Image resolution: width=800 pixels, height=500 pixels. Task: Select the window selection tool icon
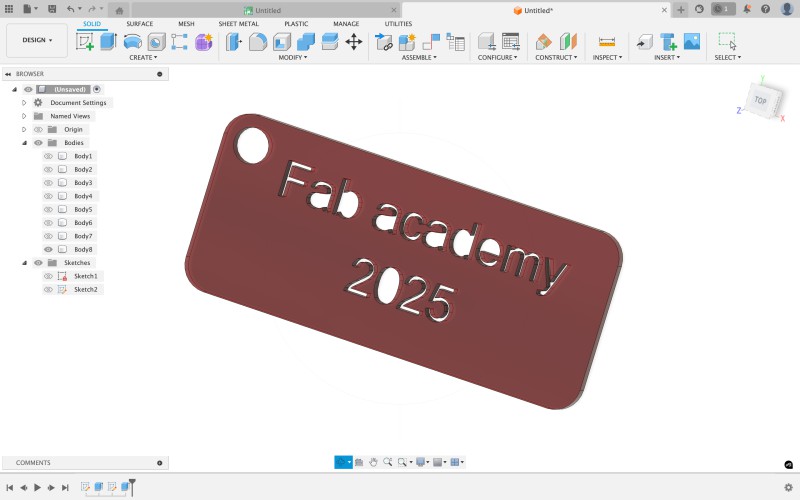pyautogui.click(x=727, y=41)
